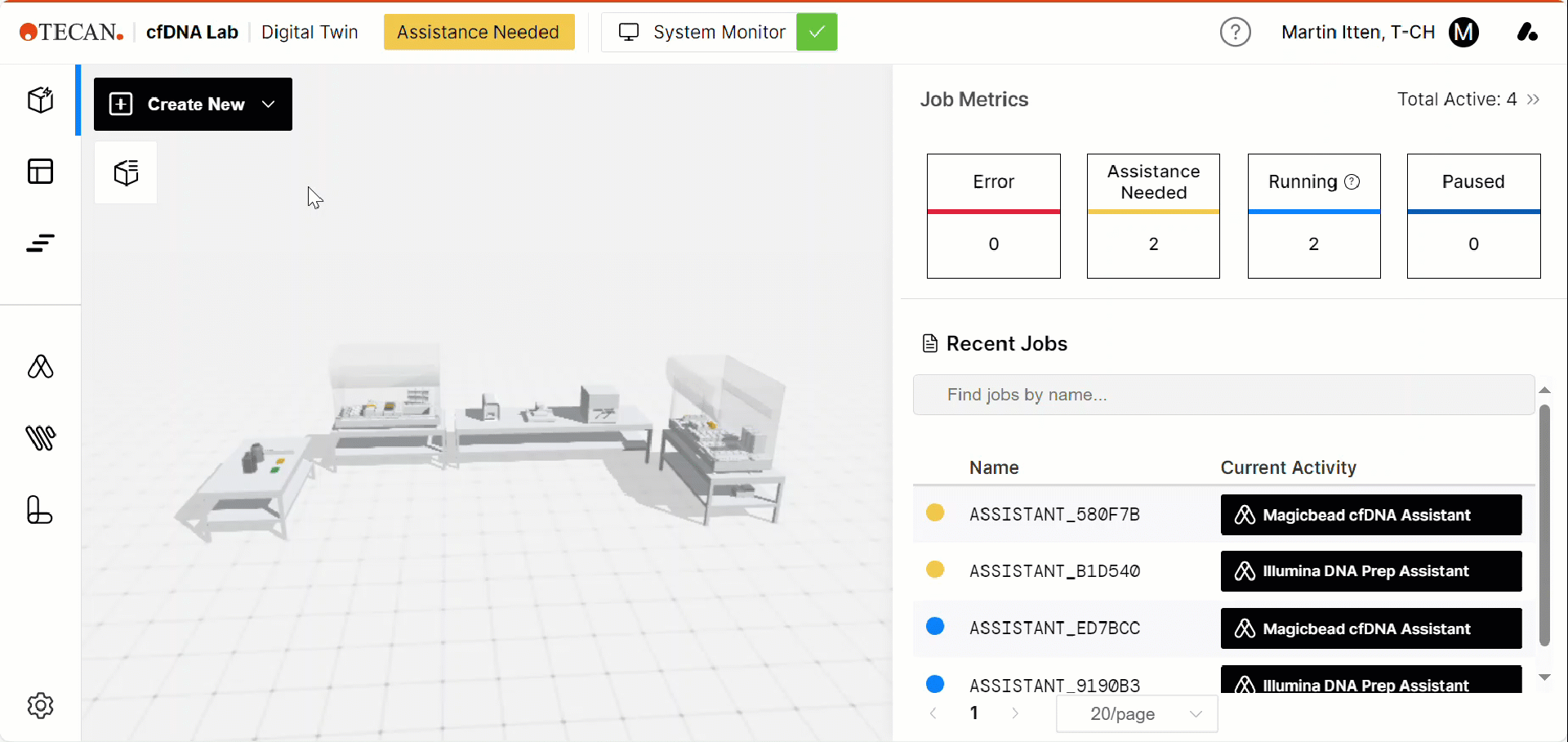Click the Find jobs by name field
Screen dimensions: 1568x742
pos(1223,395)
